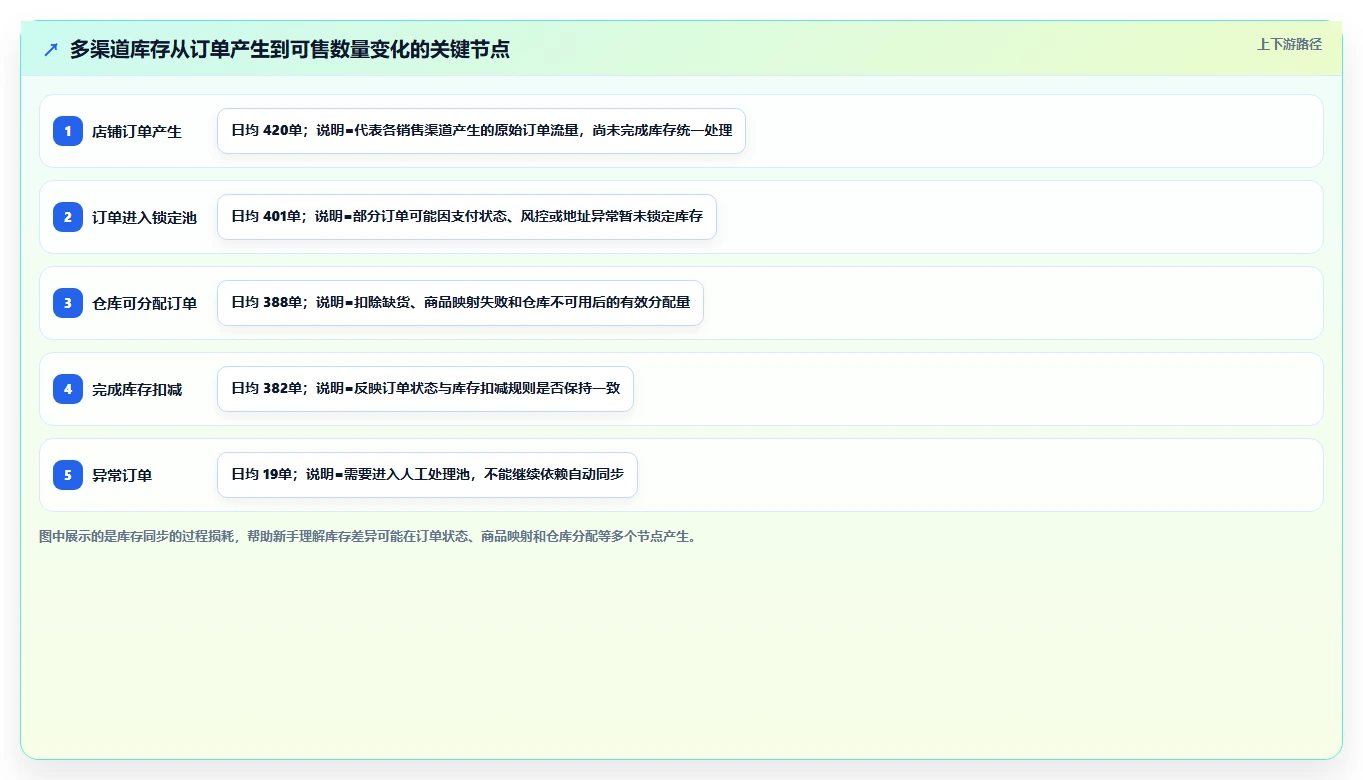Open the 日均 420单 detail box
This screenshot has height=780, width=1363.
pyautogui.click(x=481, y=131)
